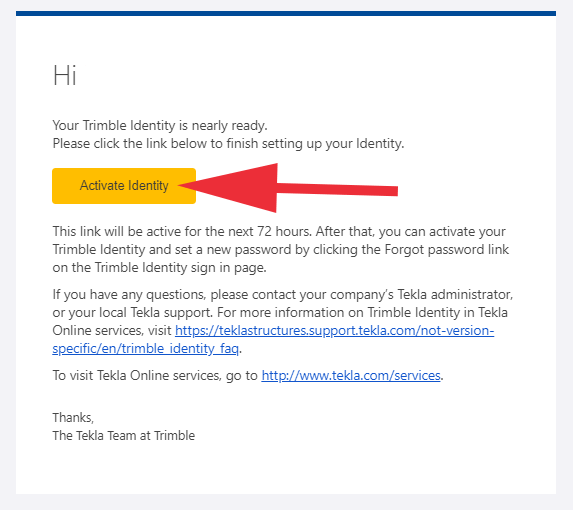Click "The Tekla Team at Trimble" signature
This screenshot has height=510, width=573.
pyautogui.click(x=124, y=435)
